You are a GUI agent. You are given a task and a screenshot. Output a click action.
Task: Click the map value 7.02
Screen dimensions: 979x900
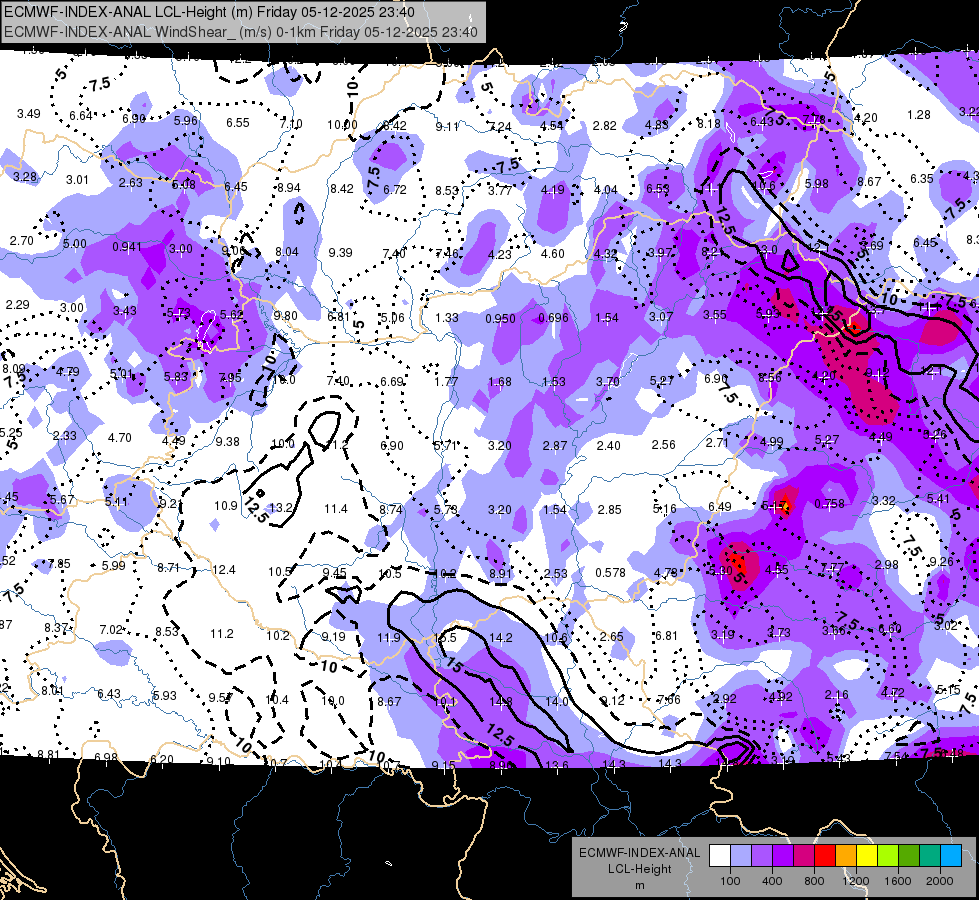111,630
